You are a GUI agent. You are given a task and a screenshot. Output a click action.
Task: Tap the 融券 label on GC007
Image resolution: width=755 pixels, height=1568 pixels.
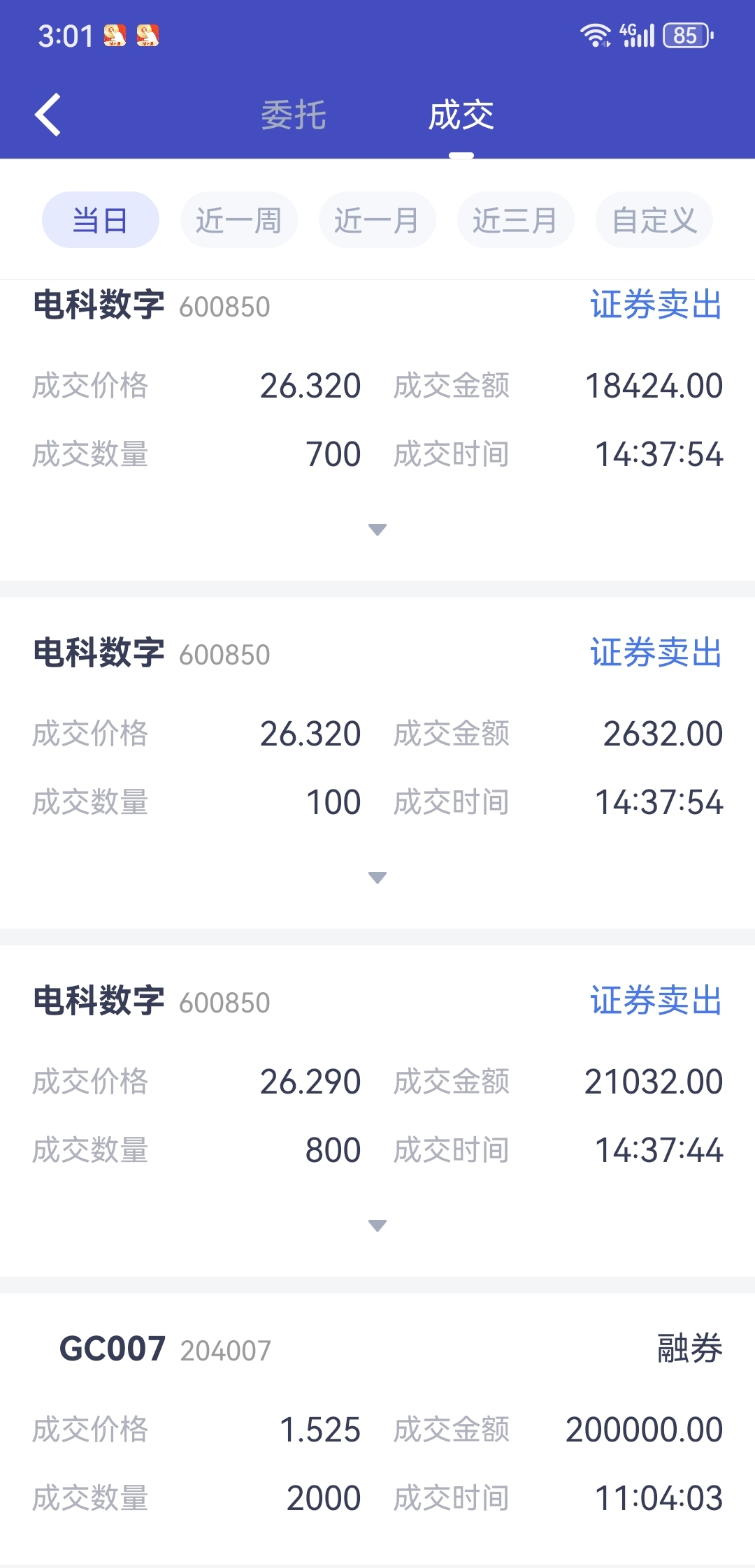[690, 1349]
